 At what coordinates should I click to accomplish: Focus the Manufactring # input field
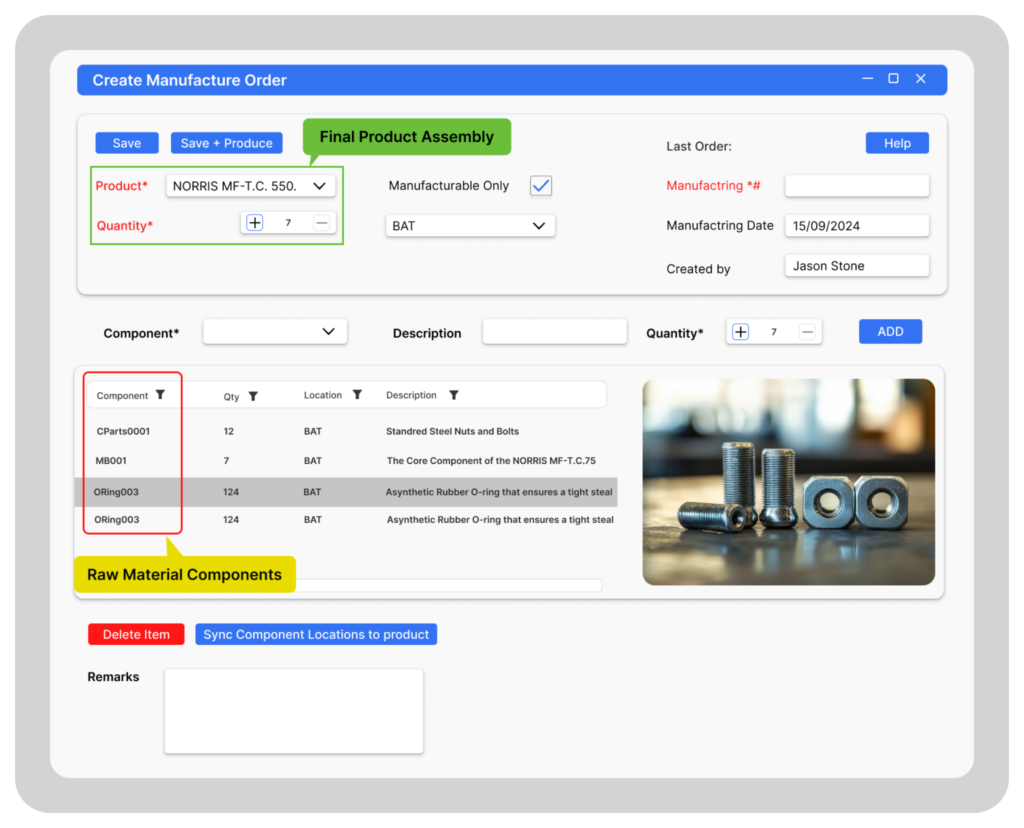[x=857, y=185]
